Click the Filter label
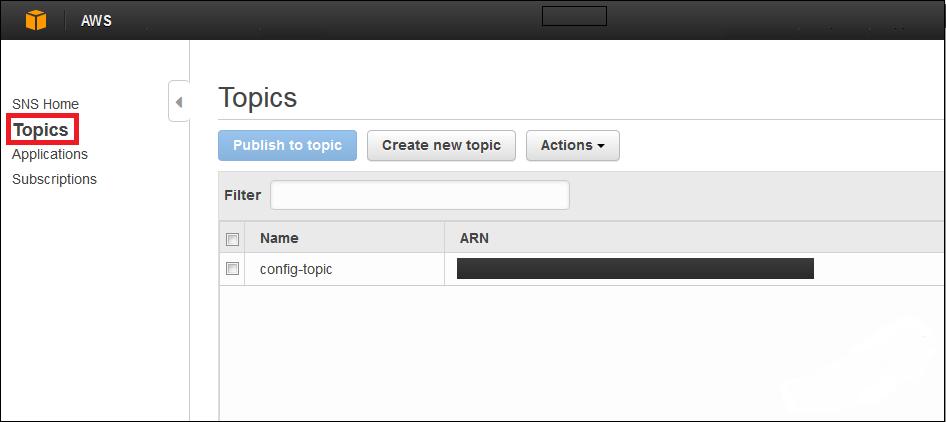Viewport: 946px width, 422px height. pos(243,195)
